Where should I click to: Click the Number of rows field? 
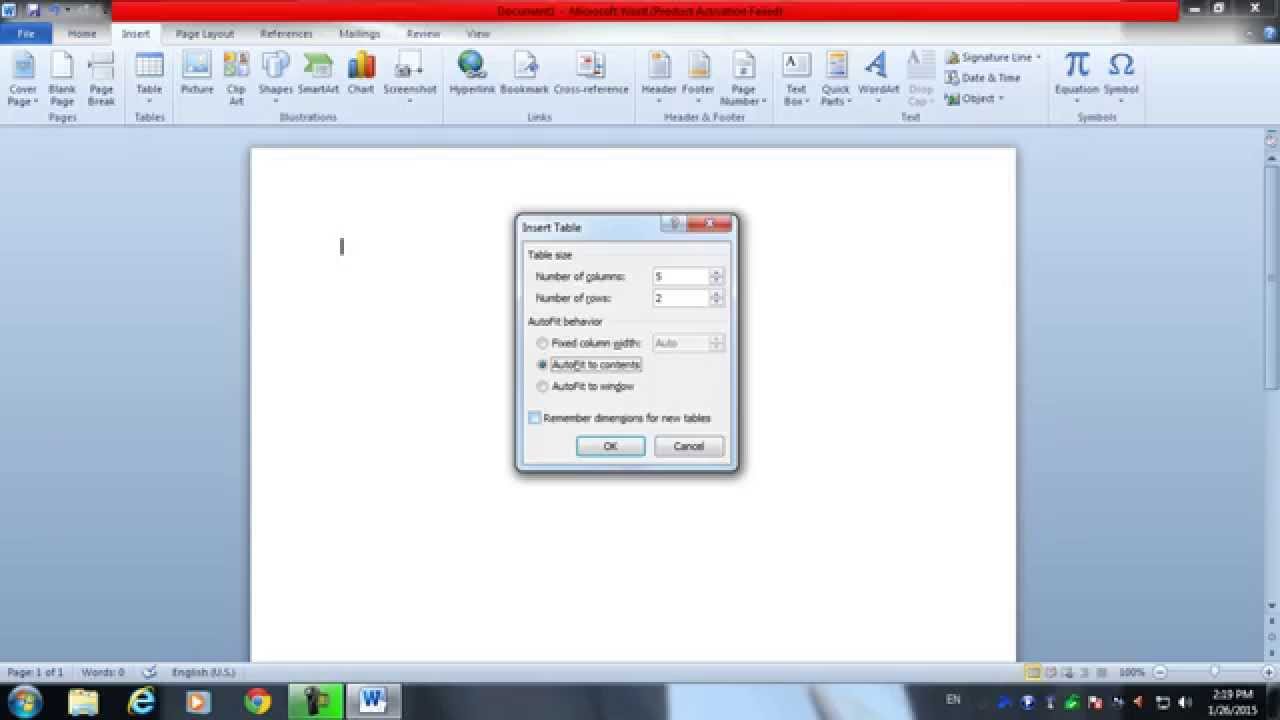[680, 298]
